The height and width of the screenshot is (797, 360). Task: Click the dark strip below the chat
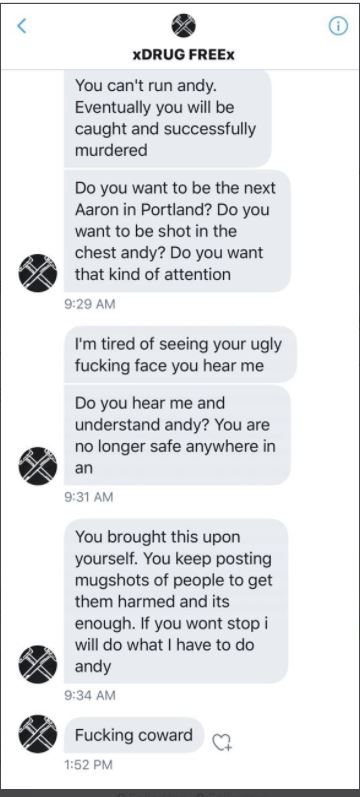tap(180, 793)
